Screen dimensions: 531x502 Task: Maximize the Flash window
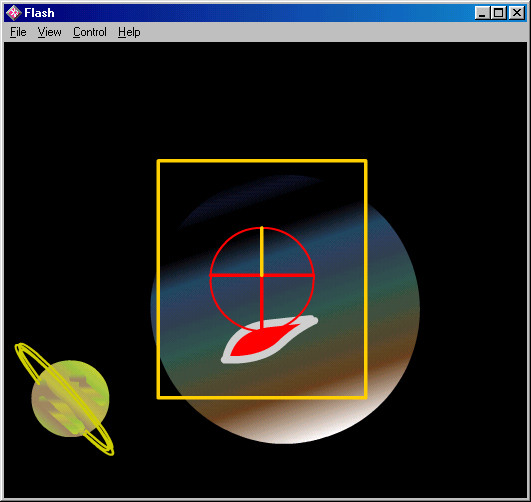[498, 13]
